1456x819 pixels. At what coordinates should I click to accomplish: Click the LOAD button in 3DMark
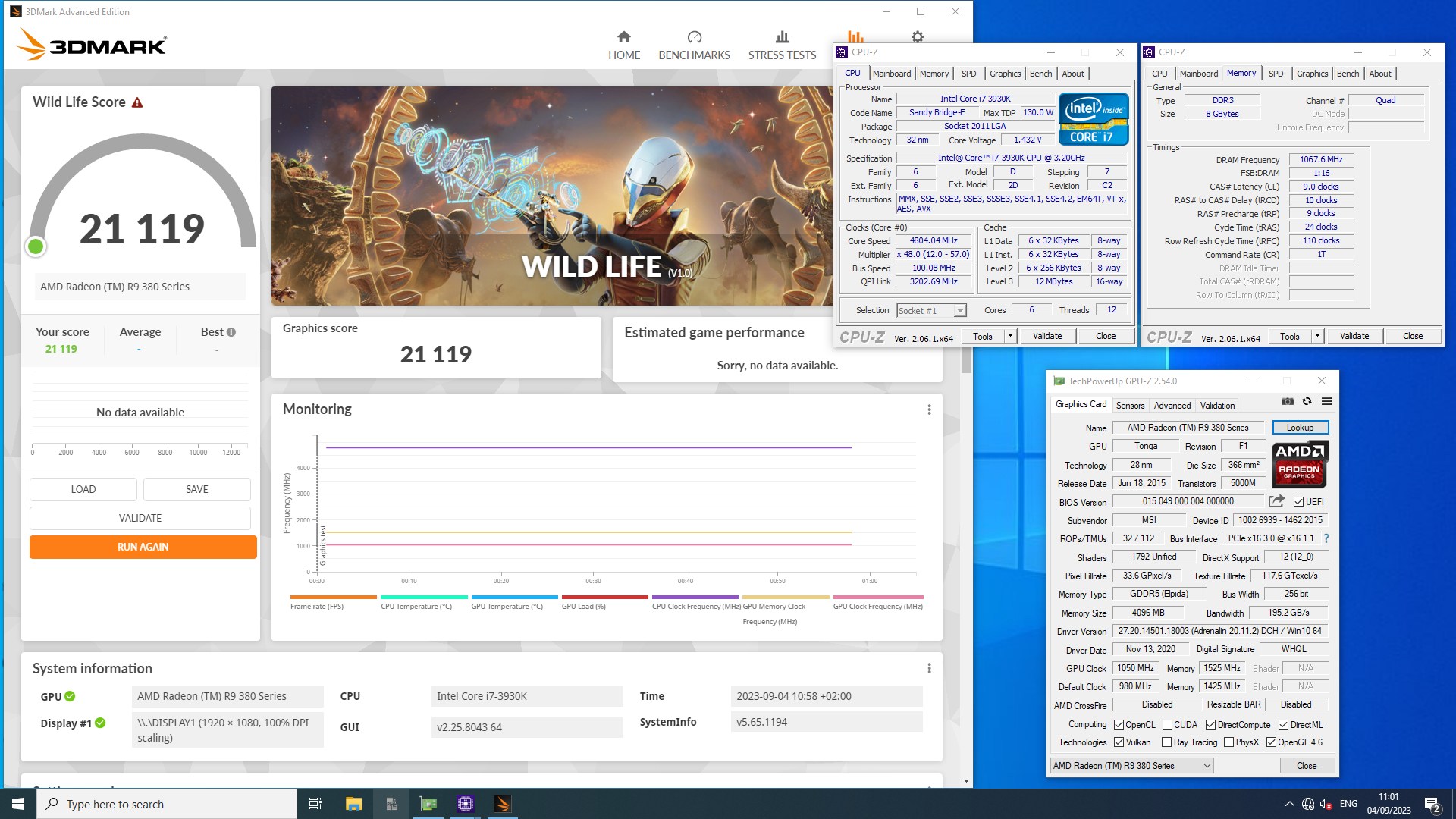(83, 489)
